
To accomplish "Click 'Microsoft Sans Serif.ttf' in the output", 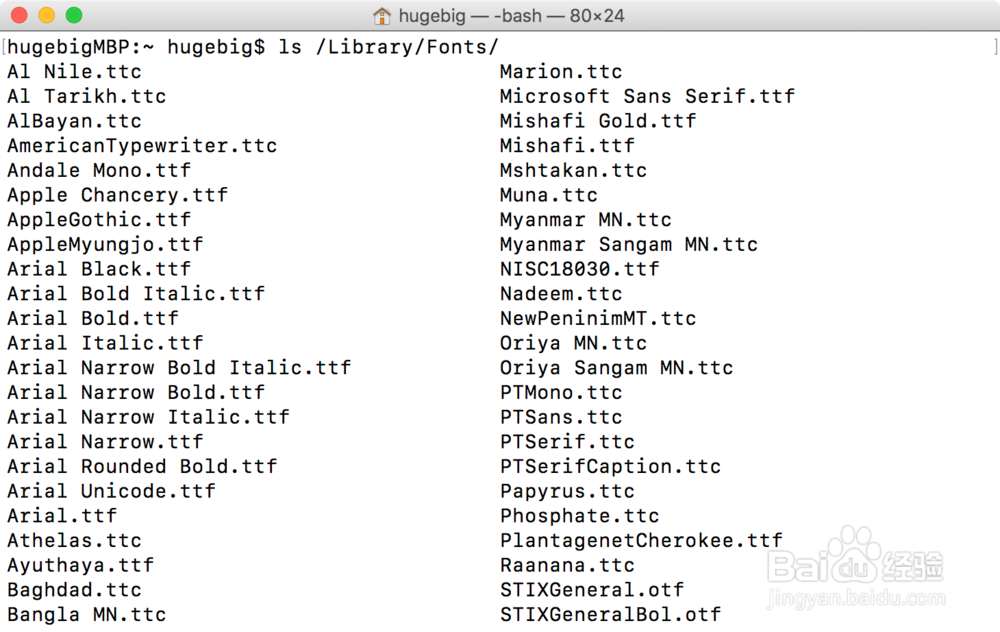I will [647, 97].
